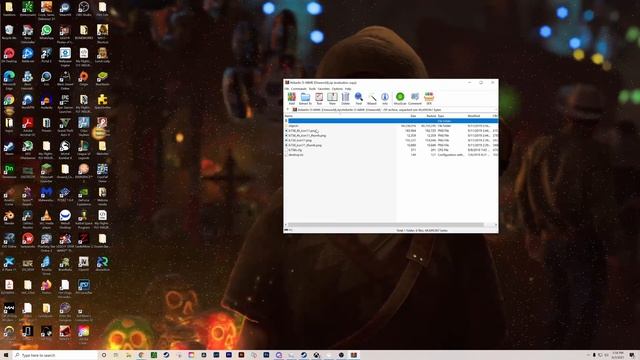This screenshot has height=360, width=640.
Task: Open Steam desktop shortcut
Action: click(x=9, y=148)
